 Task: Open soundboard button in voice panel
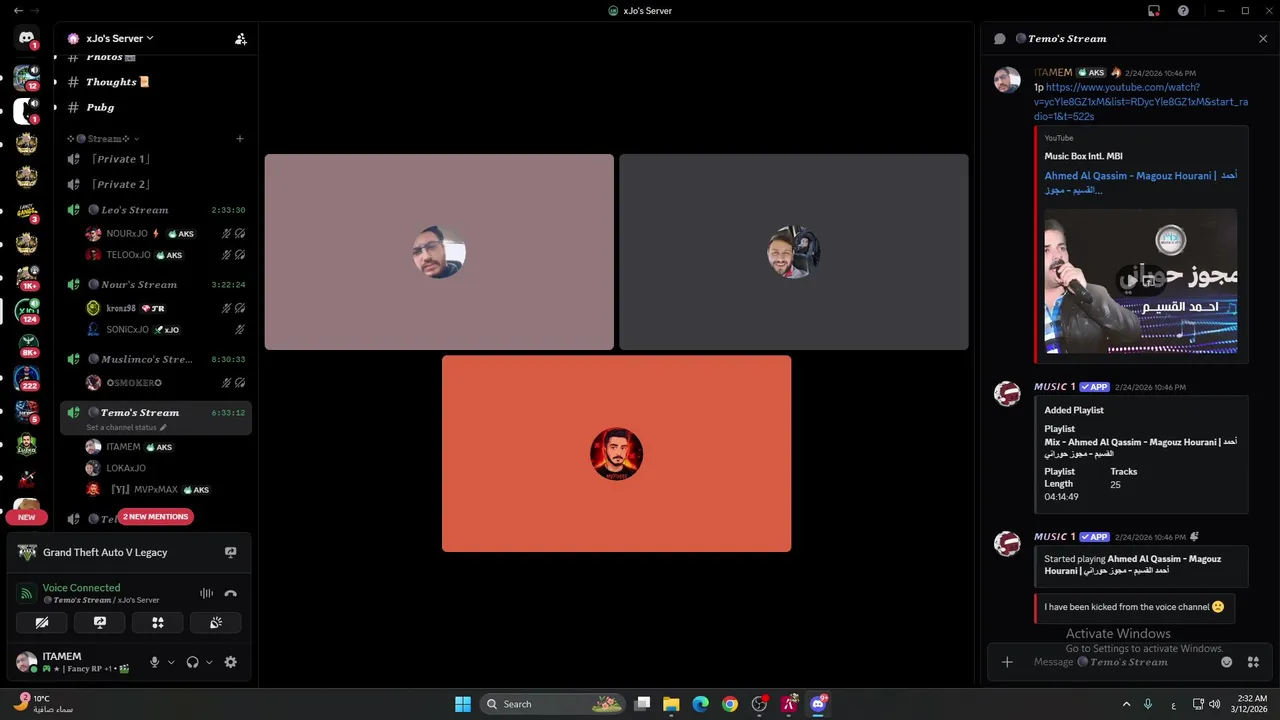(x=216, y=622)
